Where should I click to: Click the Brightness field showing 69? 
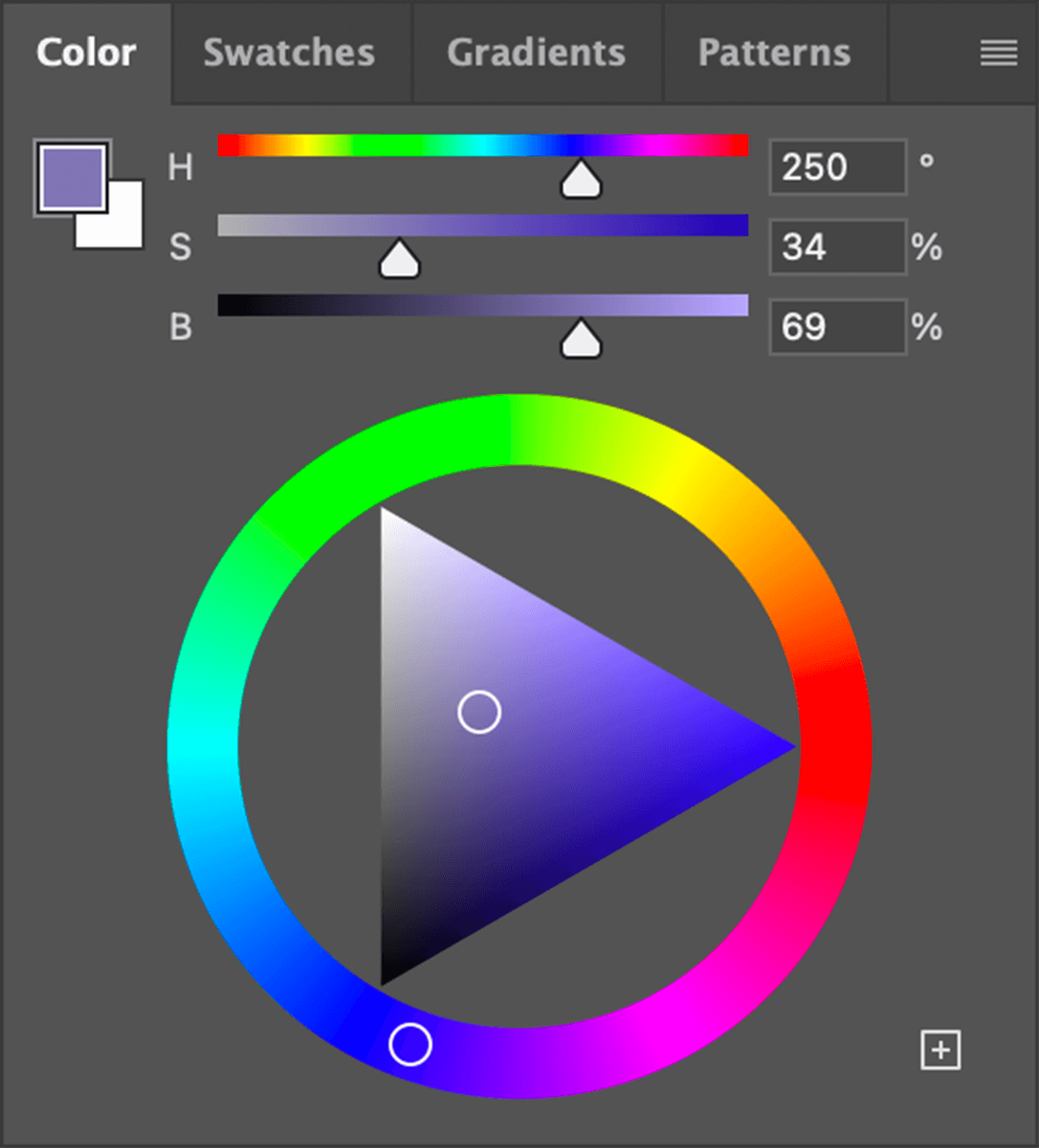tap(837, 327)
